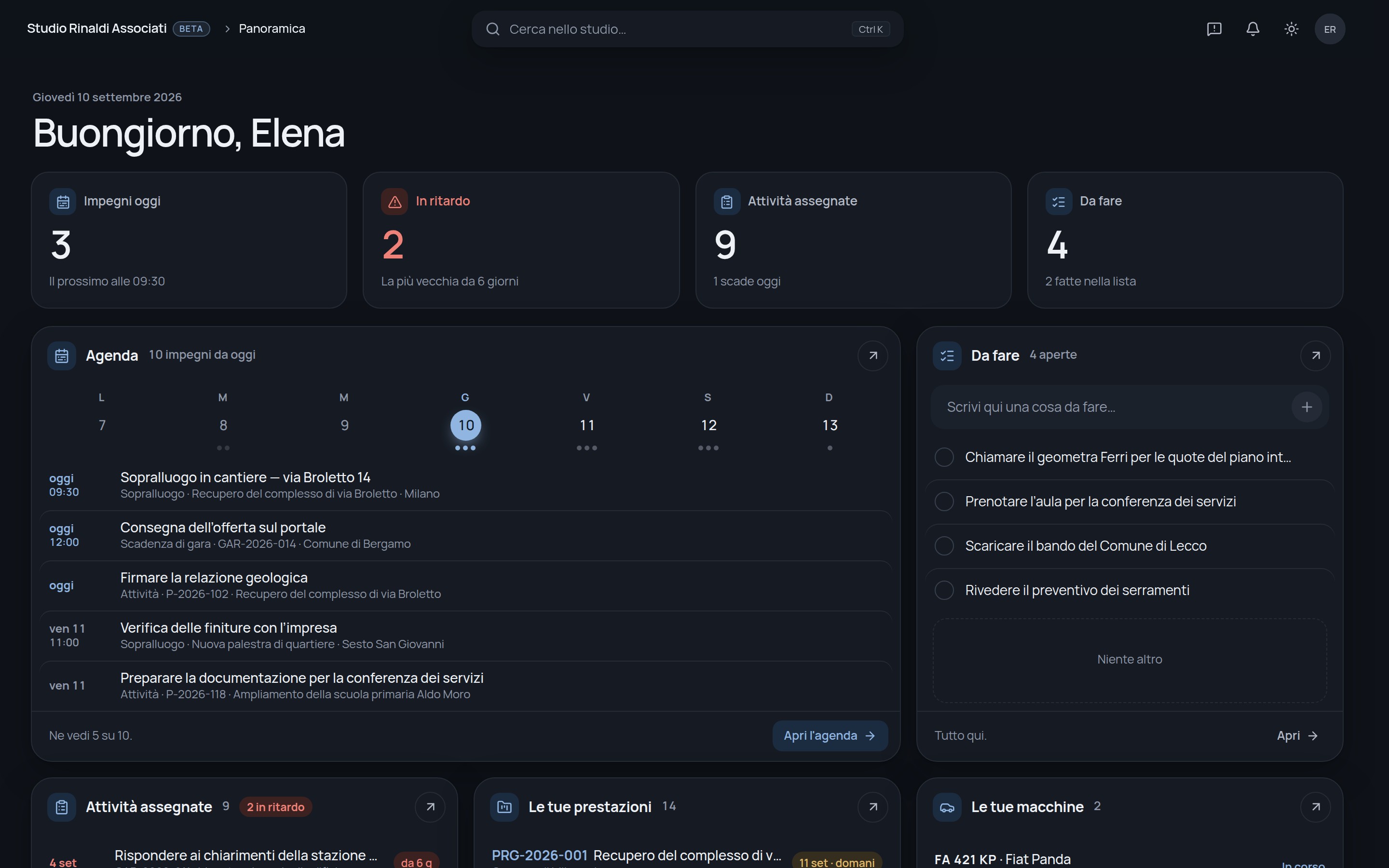Screen dimensions: 1389x868
Task: Open the ER user avatar menu
Action: pos(1330,29)
